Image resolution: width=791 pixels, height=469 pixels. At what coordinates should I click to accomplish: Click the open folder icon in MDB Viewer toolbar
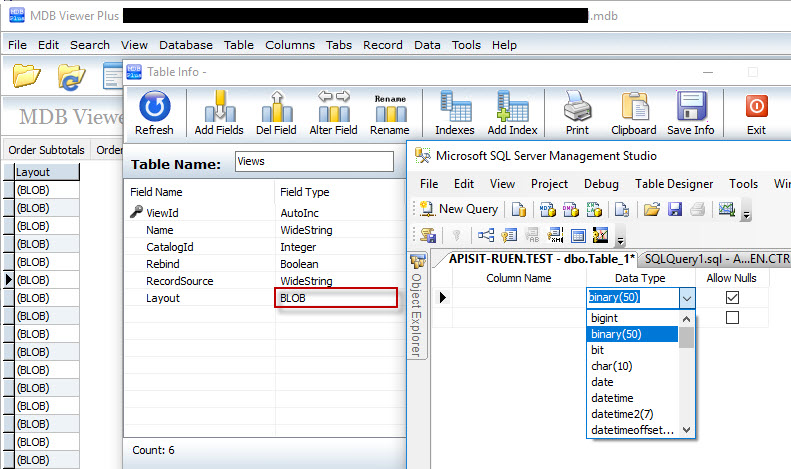tap(26, 76)
